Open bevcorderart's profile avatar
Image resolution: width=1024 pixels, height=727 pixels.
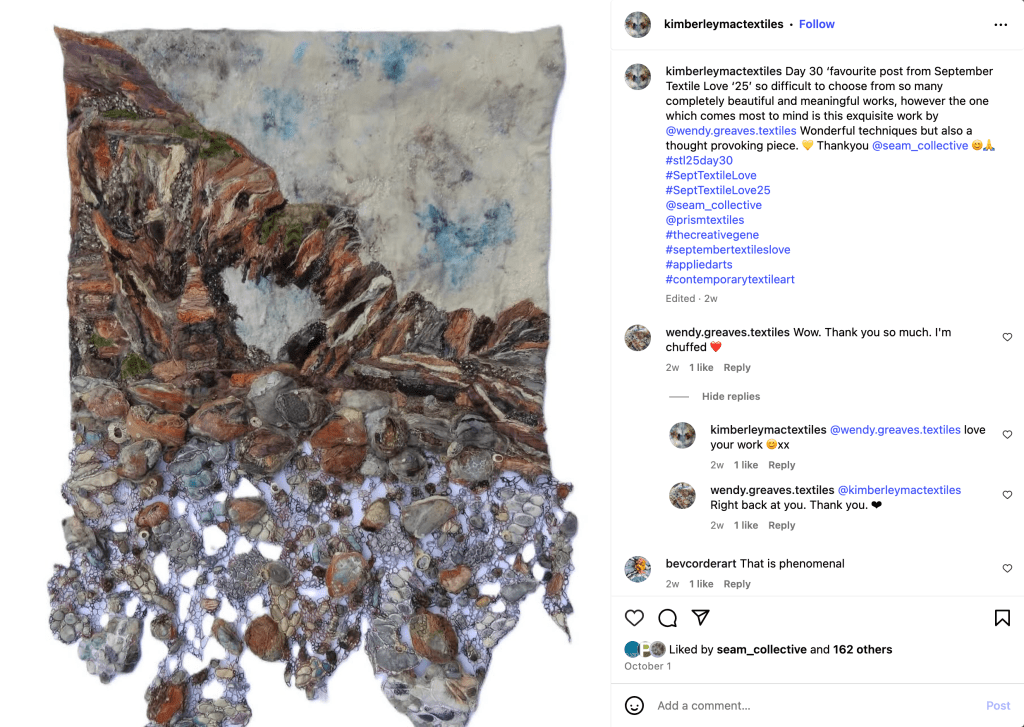637,569
